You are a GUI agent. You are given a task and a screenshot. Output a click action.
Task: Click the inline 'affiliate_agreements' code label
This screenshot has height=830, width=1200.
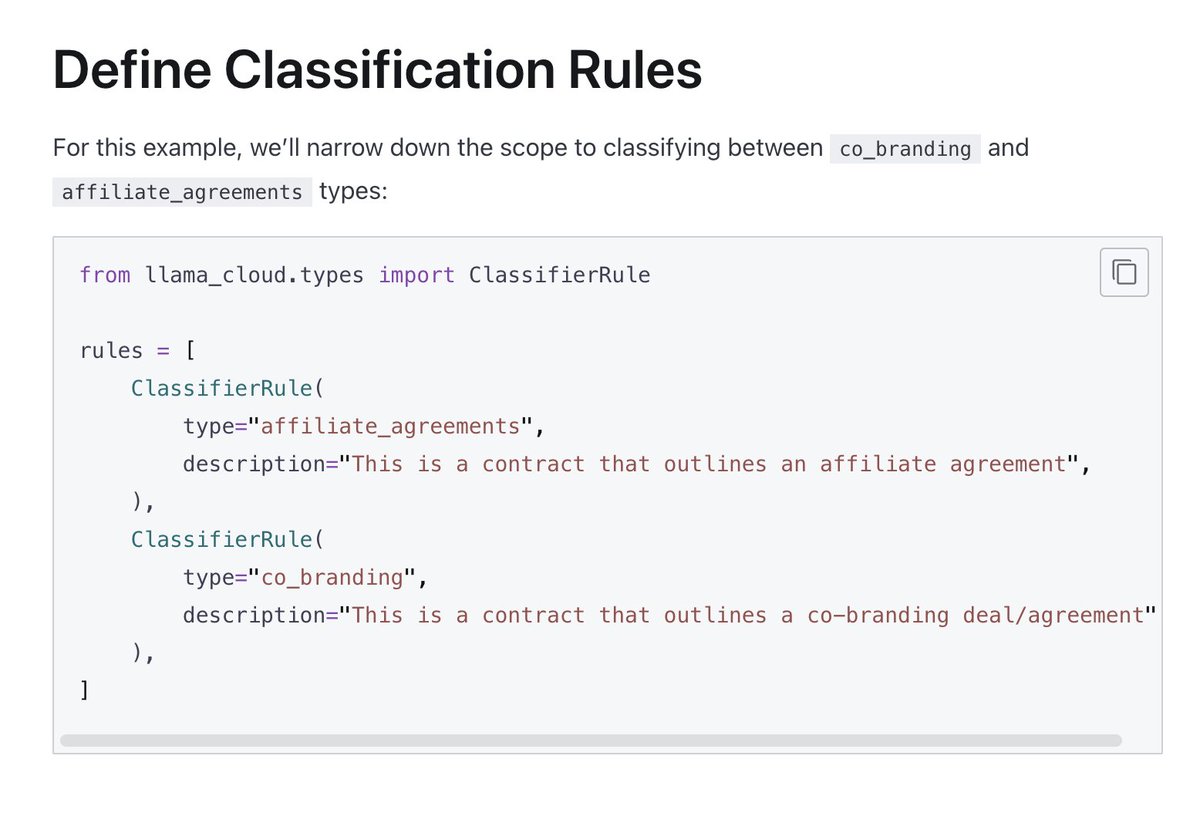[x=182, y=191]
